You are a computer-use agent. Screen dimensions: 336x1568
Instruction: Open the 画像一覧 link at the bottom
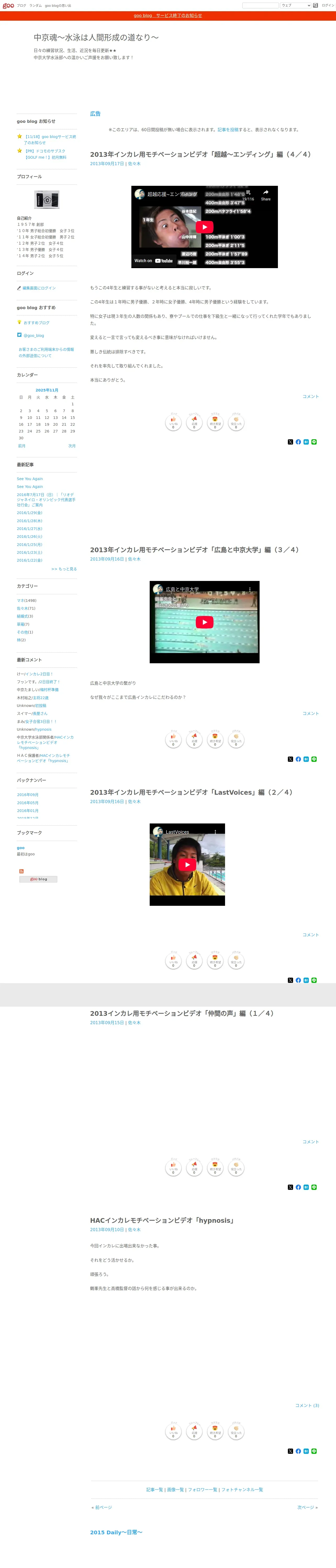coord(176,1490)
